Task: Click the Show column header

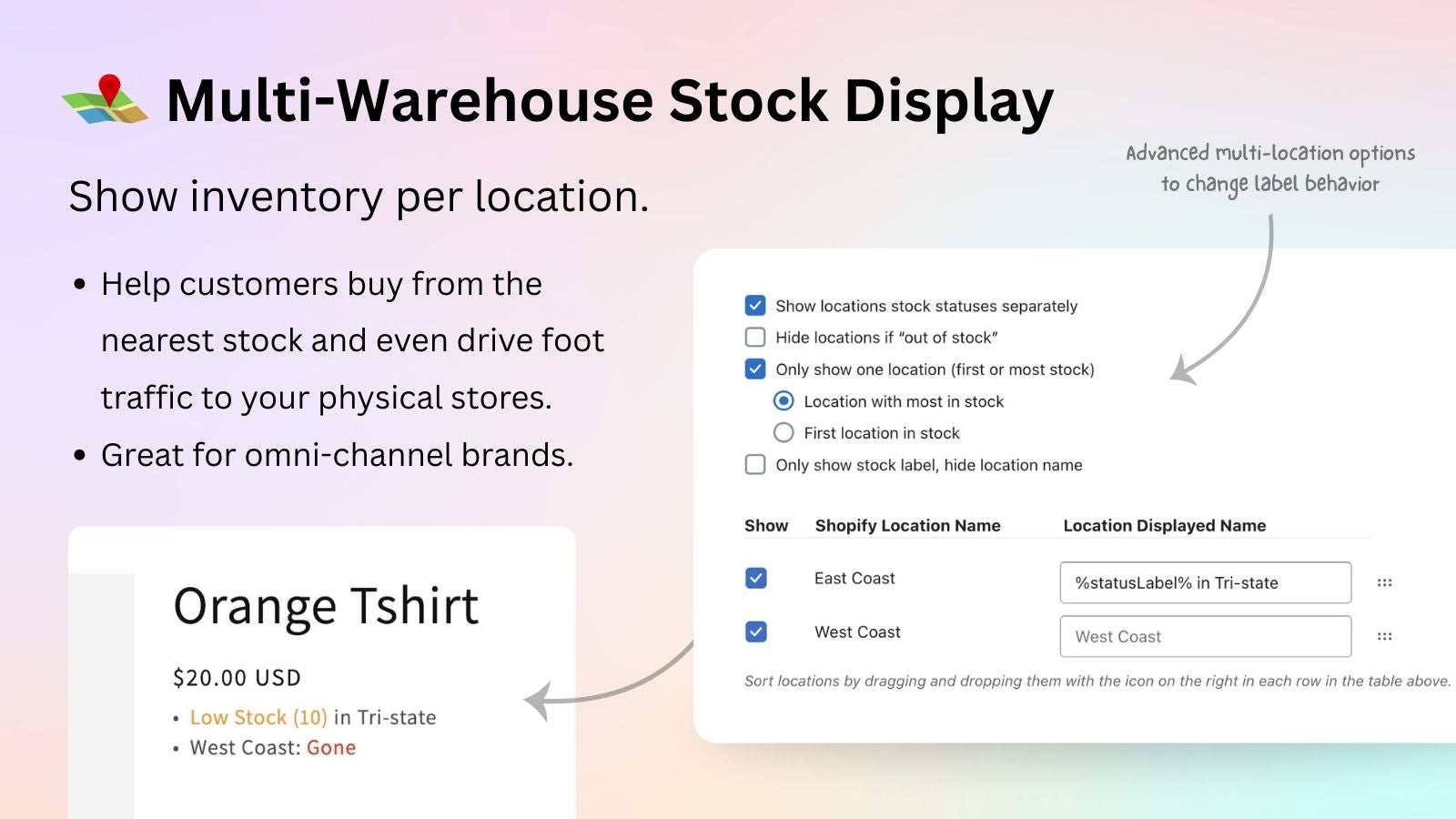Action: [x=766, y=525]
